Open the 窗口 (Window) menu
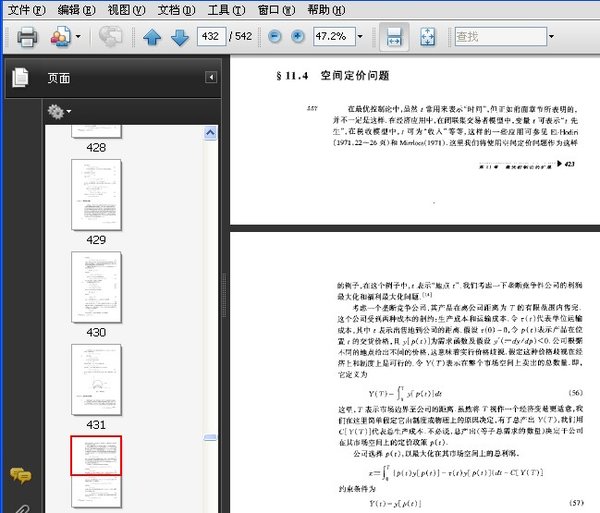Screen dimensions: 600x513 click(277, 10)
